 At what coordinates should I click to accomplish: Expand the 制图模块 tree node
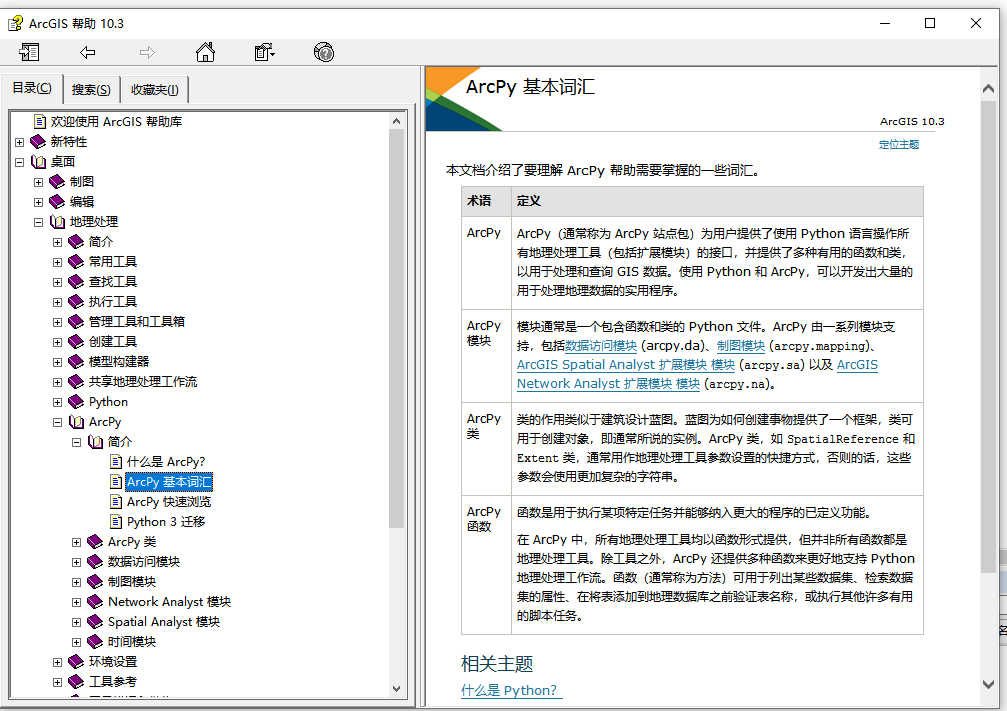coord(76,582)
